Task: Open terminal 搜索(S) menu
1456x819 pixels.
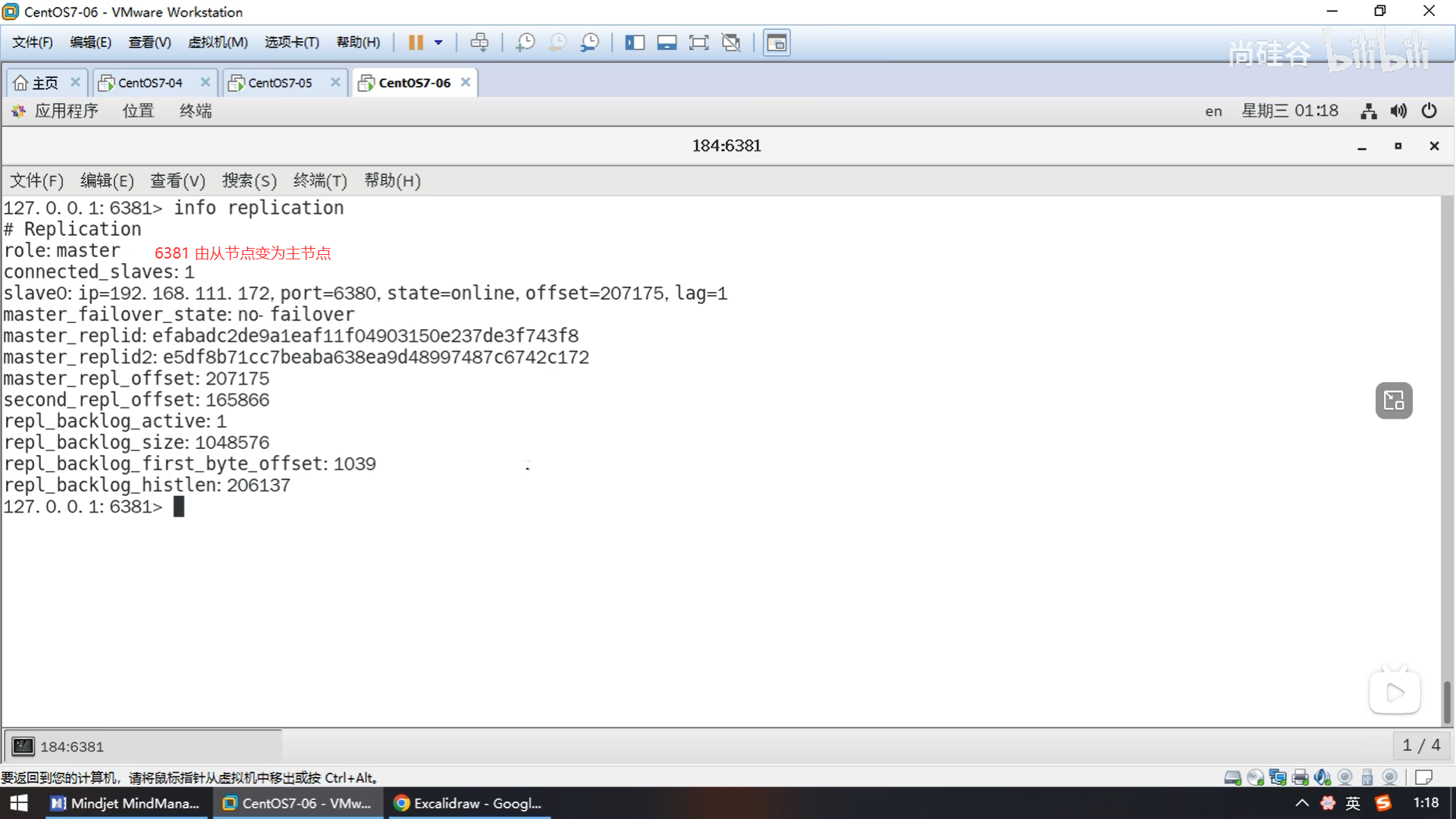Action: click(249, 180)
